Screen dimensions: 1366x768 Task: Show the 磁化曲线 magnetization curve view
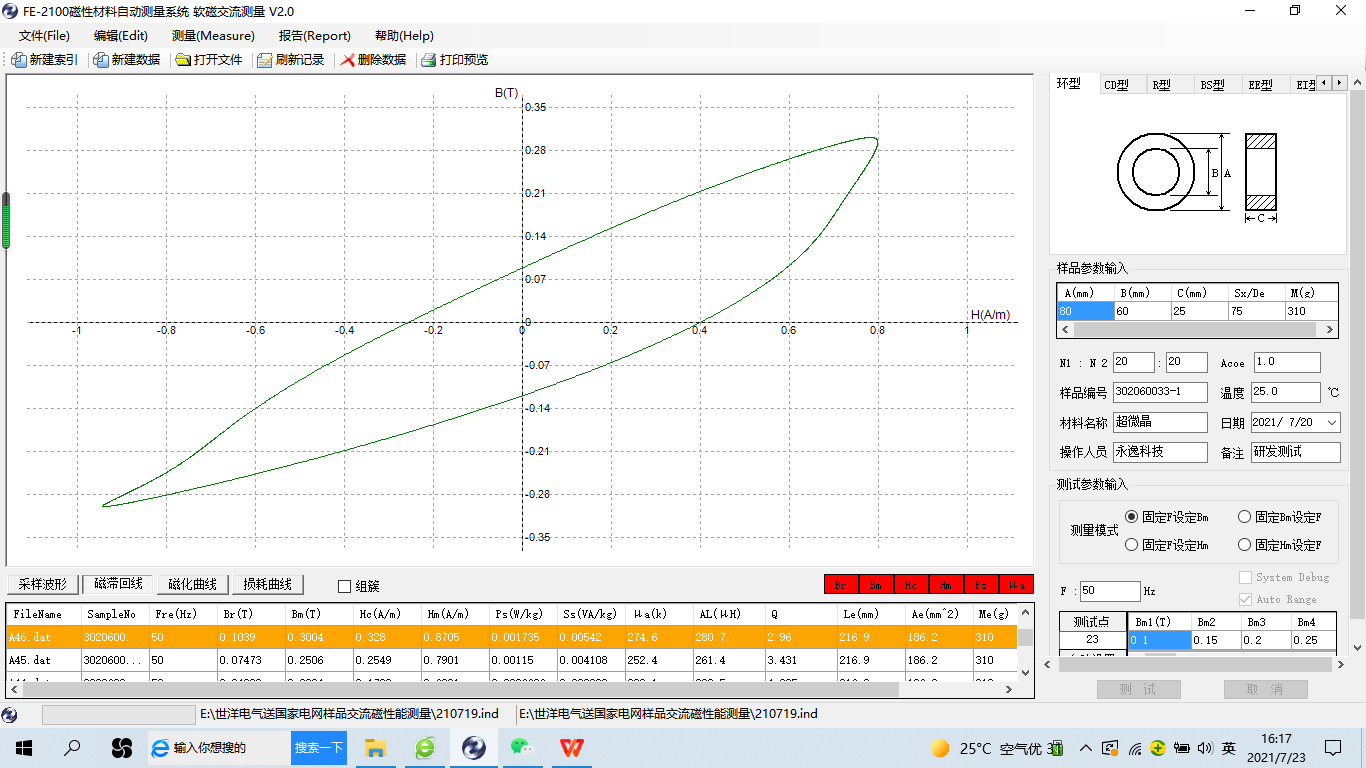[x=193, y=584]
